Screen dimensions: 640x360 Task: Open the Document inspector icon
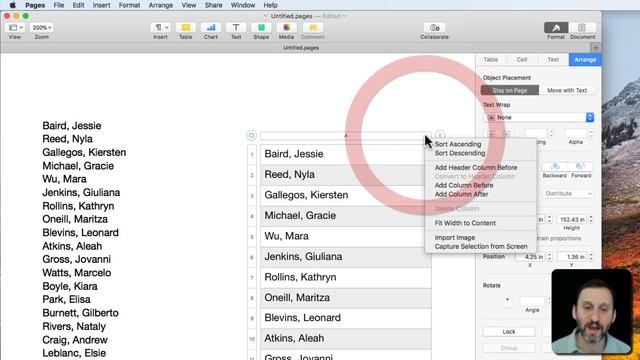click(x=582, y=27)
